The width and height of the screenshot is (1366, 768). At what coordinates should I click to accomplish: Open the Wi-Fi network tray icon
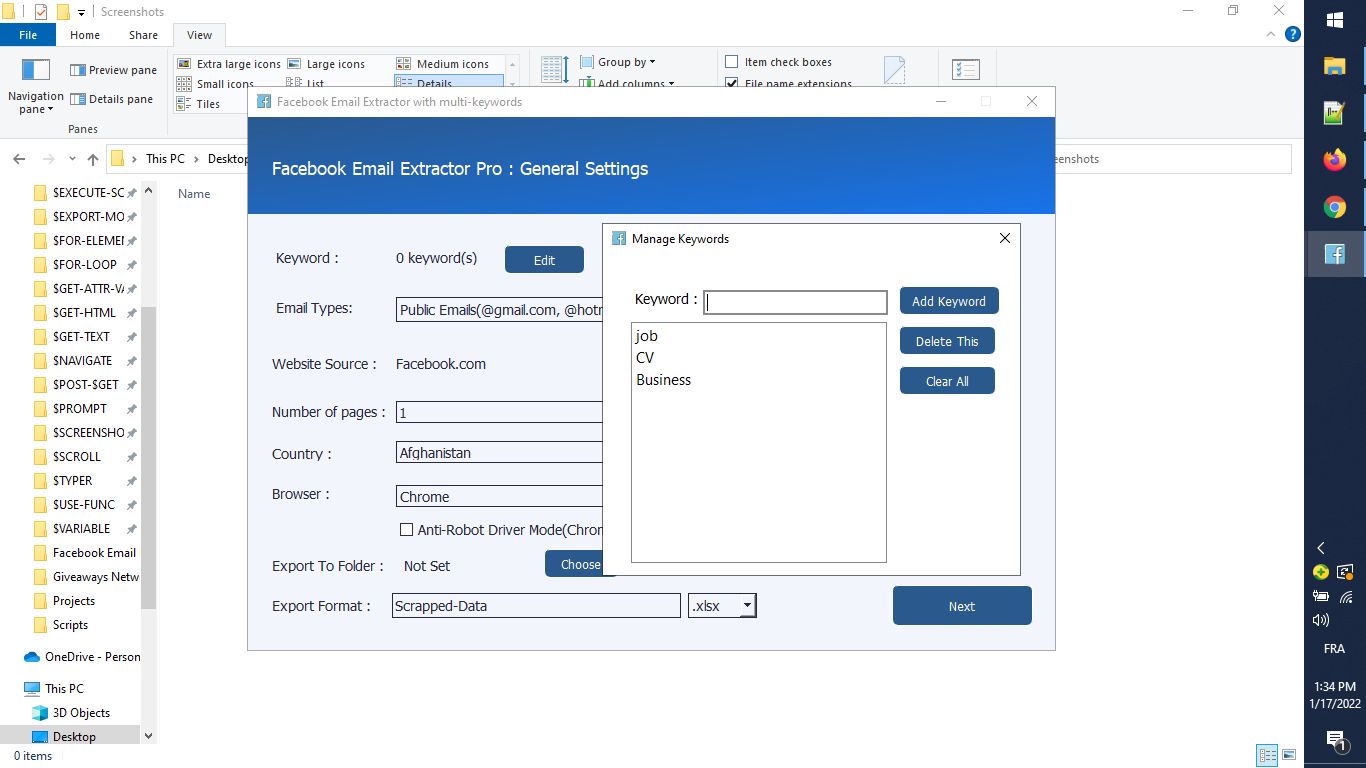tap(1346, 596)
